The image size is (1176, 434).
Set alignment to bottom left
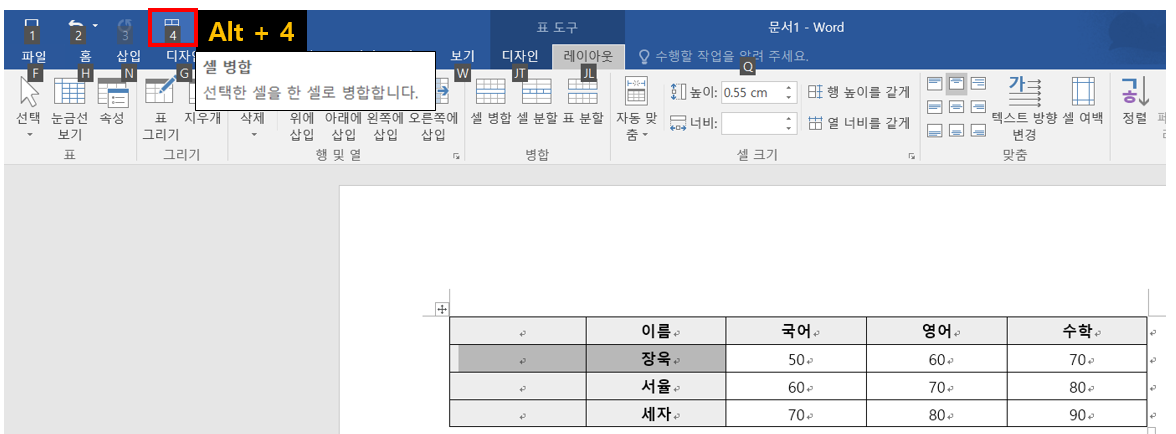coord(934,130)
